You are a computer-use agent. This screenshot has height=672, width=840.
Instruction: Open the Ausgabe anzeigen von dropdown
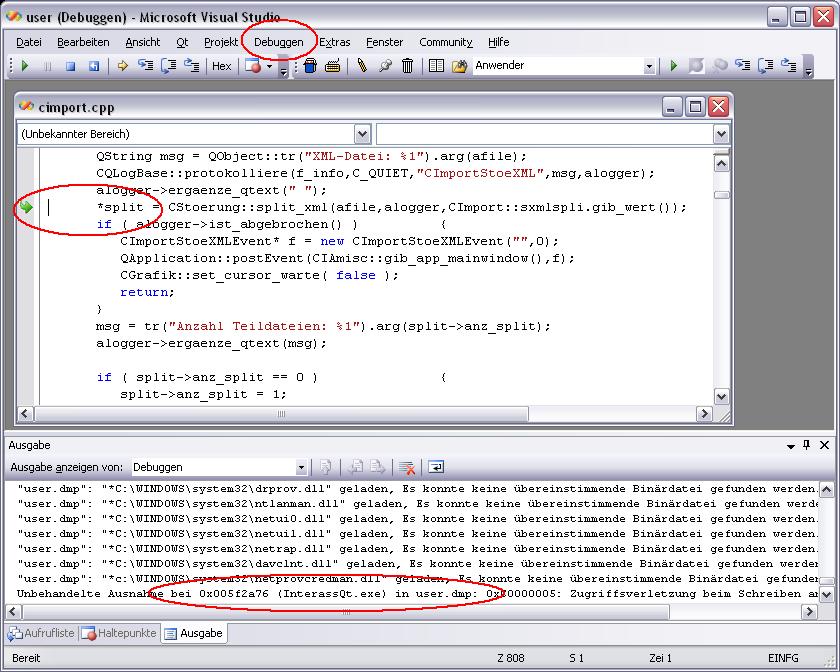tap(301, 467)
